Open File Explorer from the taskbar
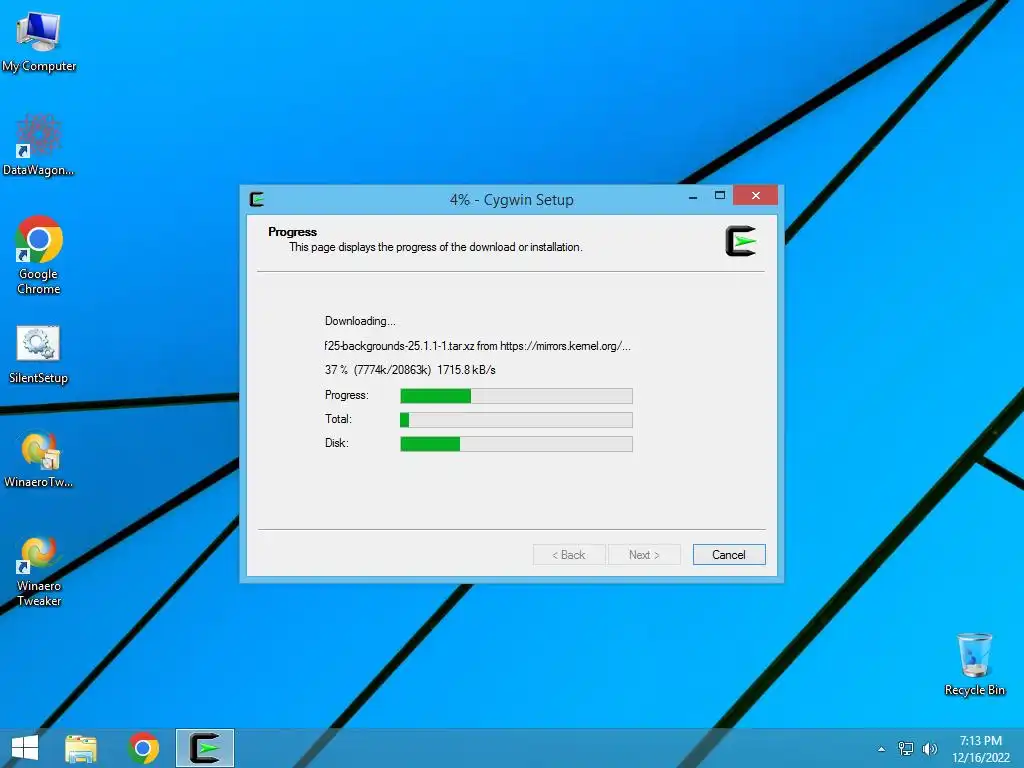The width and height of the screenshot is (1024, 768). pyautogui.click(x=81, y=748)
